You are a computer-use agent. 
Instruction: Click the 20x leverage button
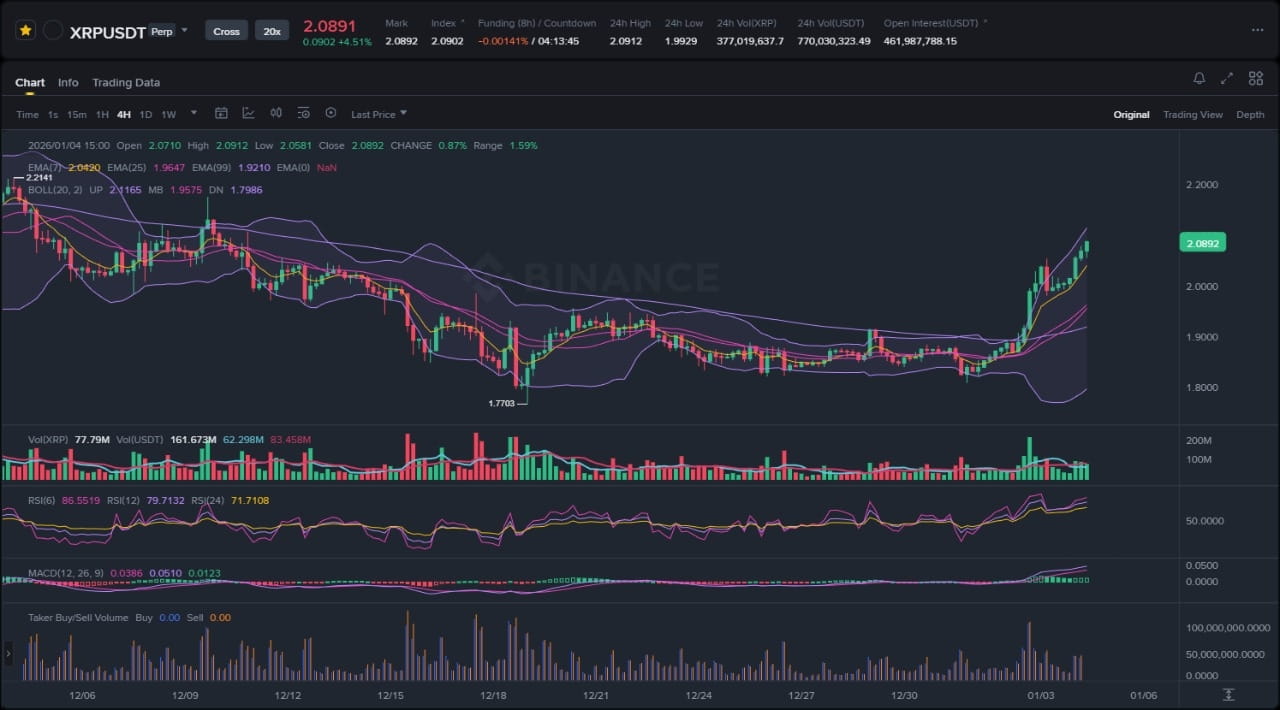tap(271, 31)
